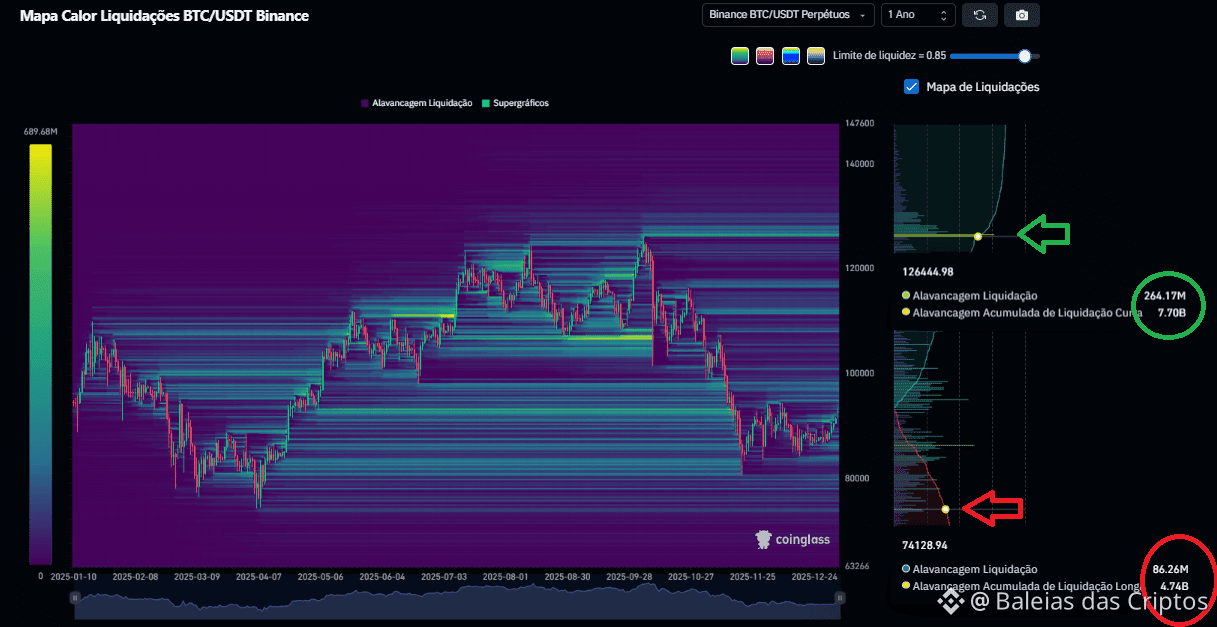
Task: Click the Limite de liquidez slider handle
Action: 1024,56
